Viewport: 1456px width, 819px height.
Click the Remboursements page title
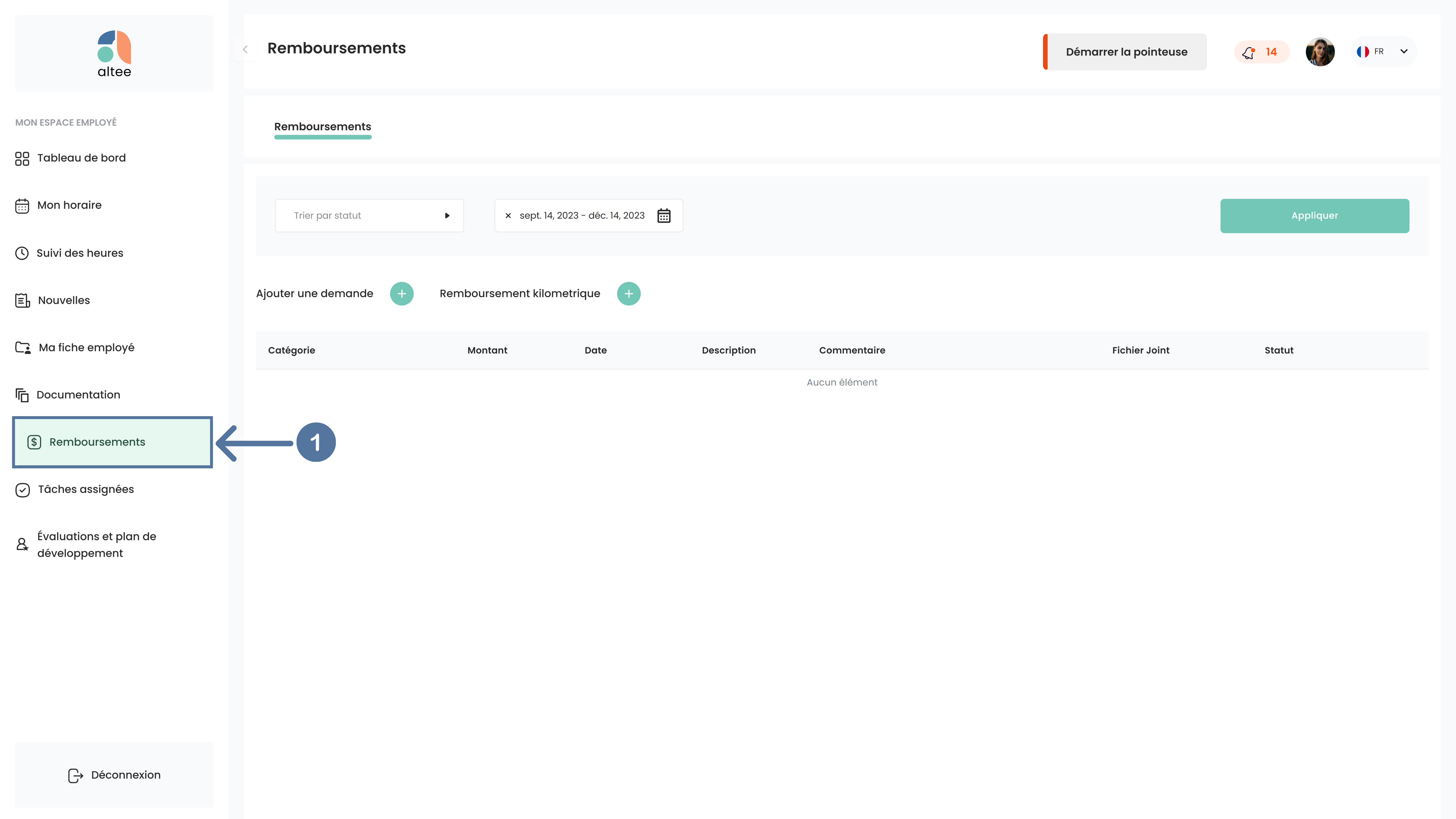coord(336,49)
